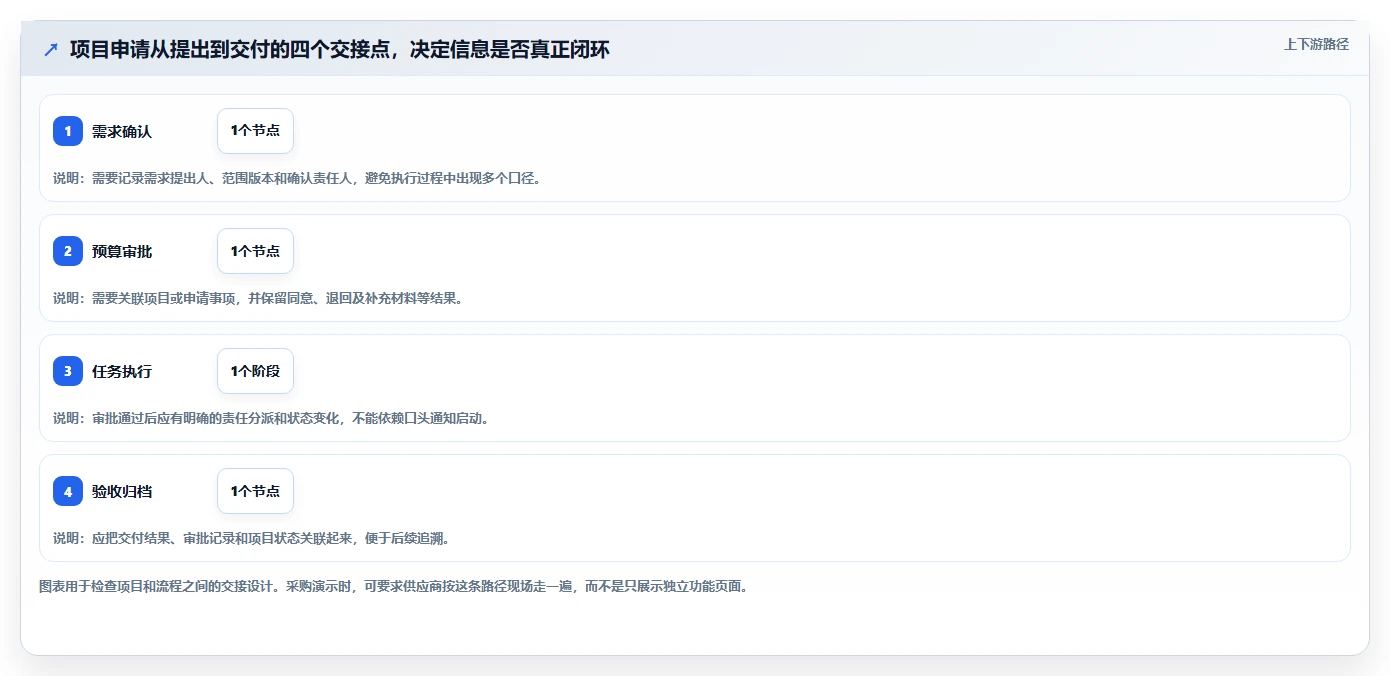This screenshot has height=676, width=1390.
Task: Click the 预算审批 step title
Action: (122, 251)
